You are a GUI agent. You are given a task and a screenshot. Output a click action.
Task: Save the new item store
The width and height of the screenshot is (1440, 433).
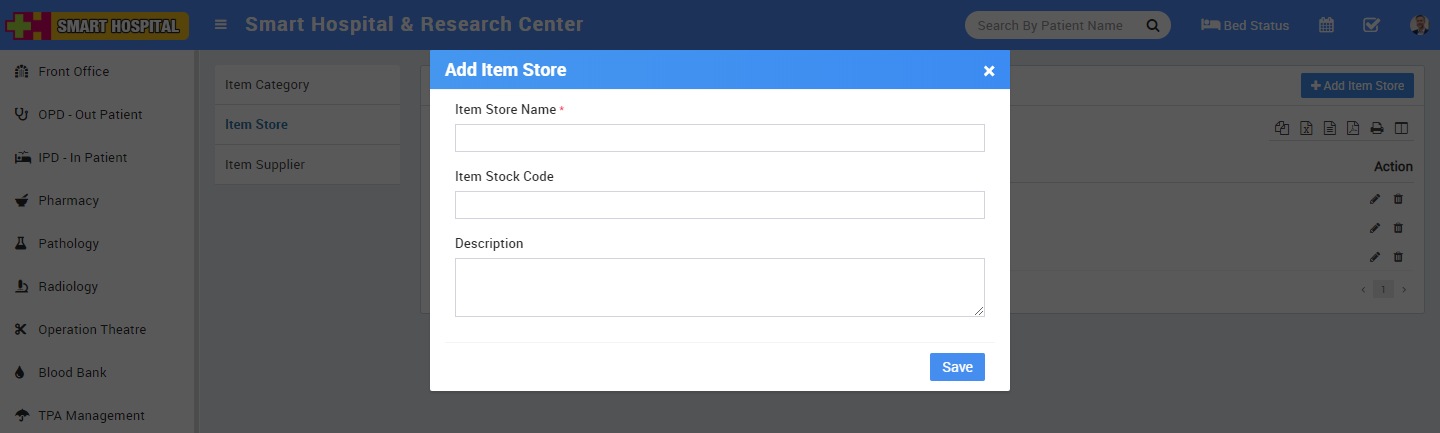click(x=957, y=367)
